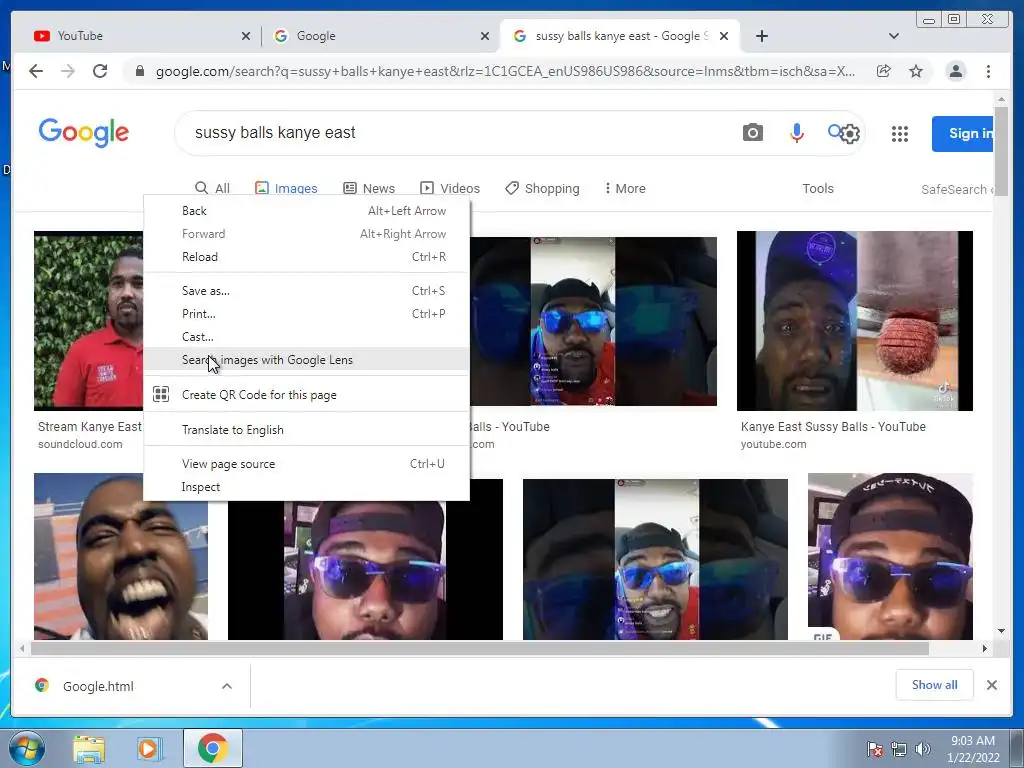Select Search images with Google Lens
1024x768 pixels.
click(306, 360)
